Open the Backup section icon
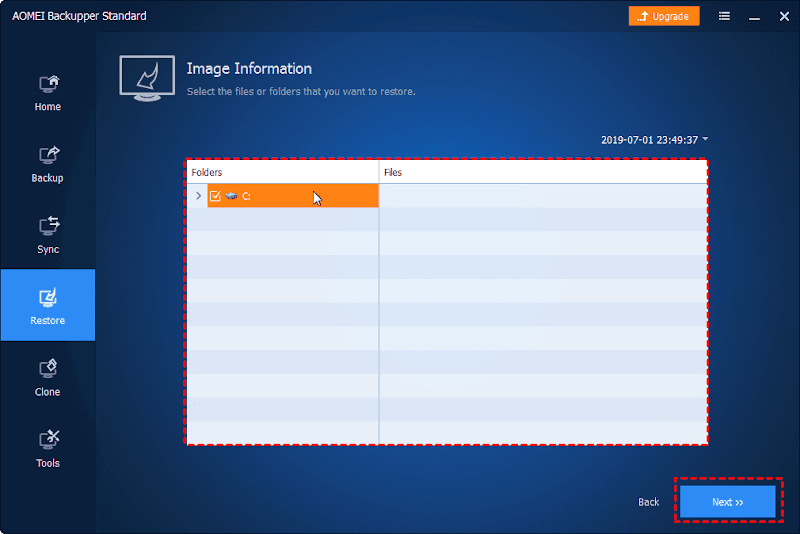 (48, 156)
